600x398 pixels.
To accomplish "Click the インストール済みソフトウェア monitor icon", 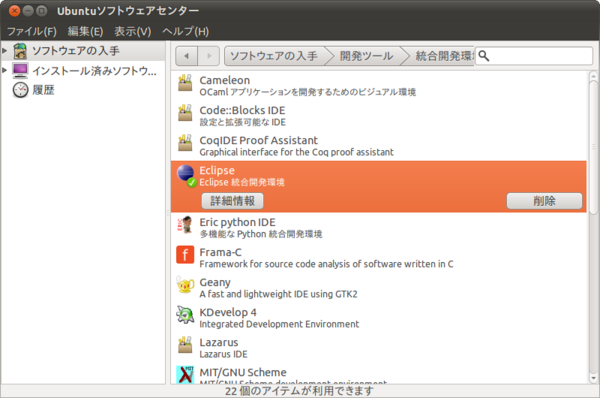I will coord(20,71).
